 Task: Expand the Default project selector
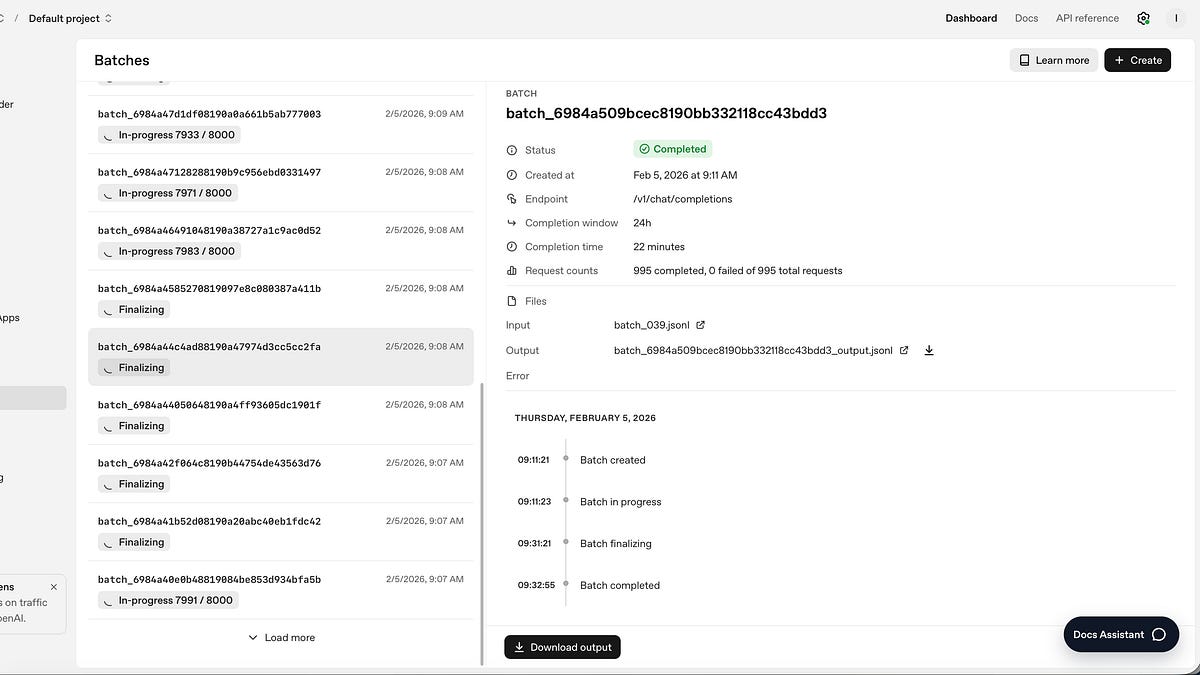pos(70,18)
